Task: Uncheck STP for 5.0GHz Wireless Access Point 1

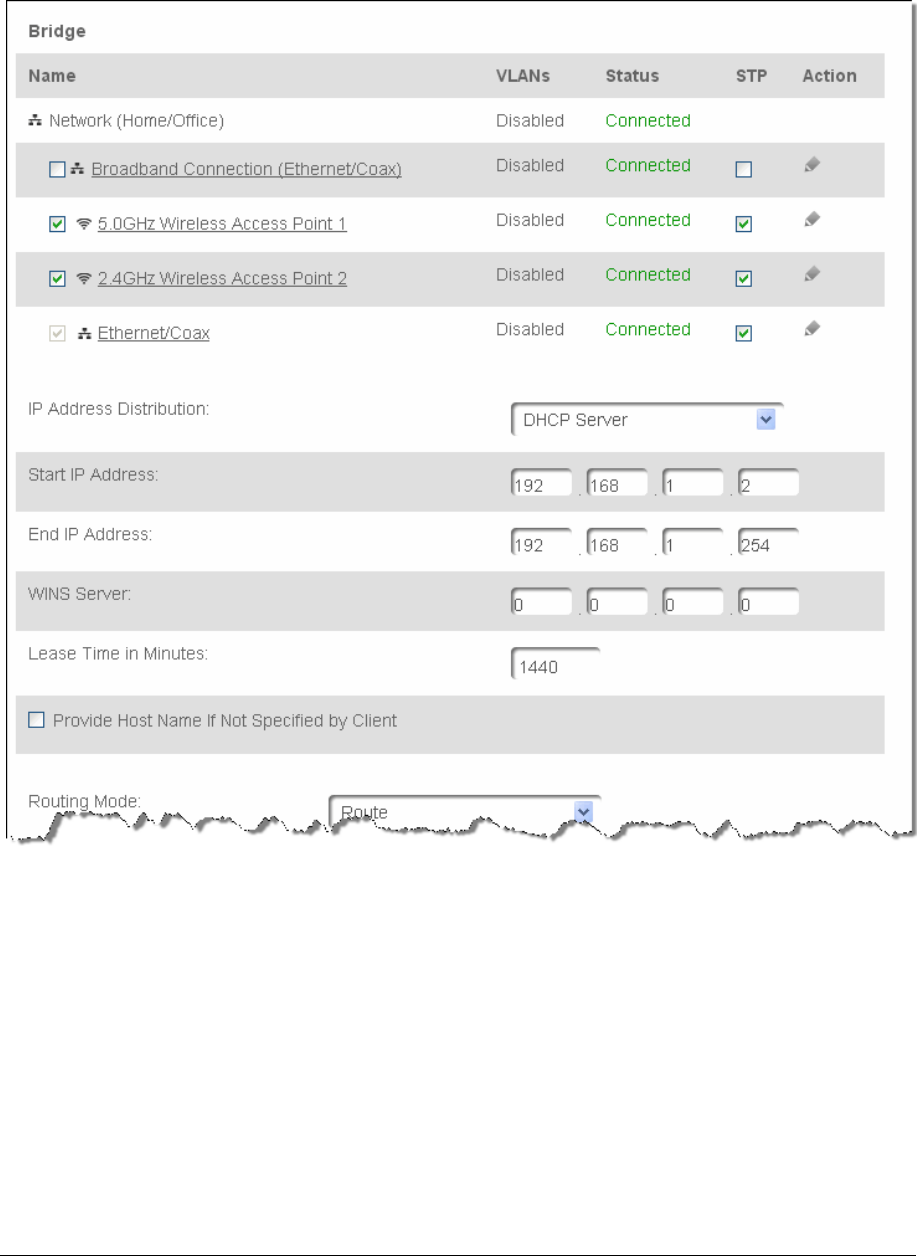Action: tap(743, 225)
